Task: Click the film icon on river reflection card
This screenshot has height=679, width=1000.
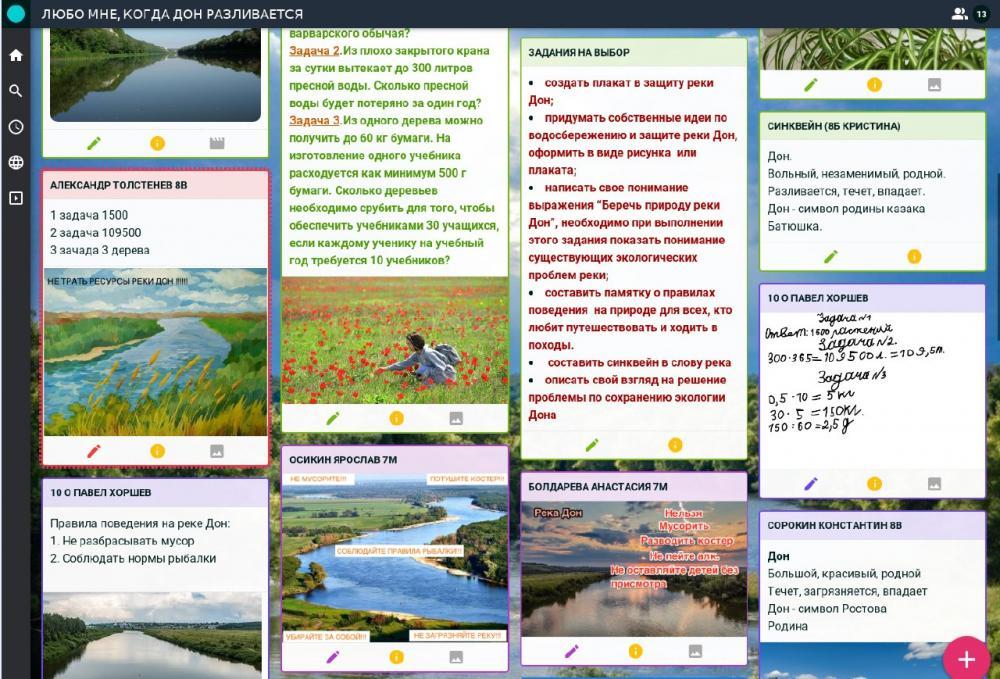Action: click(x=217, y=143)
